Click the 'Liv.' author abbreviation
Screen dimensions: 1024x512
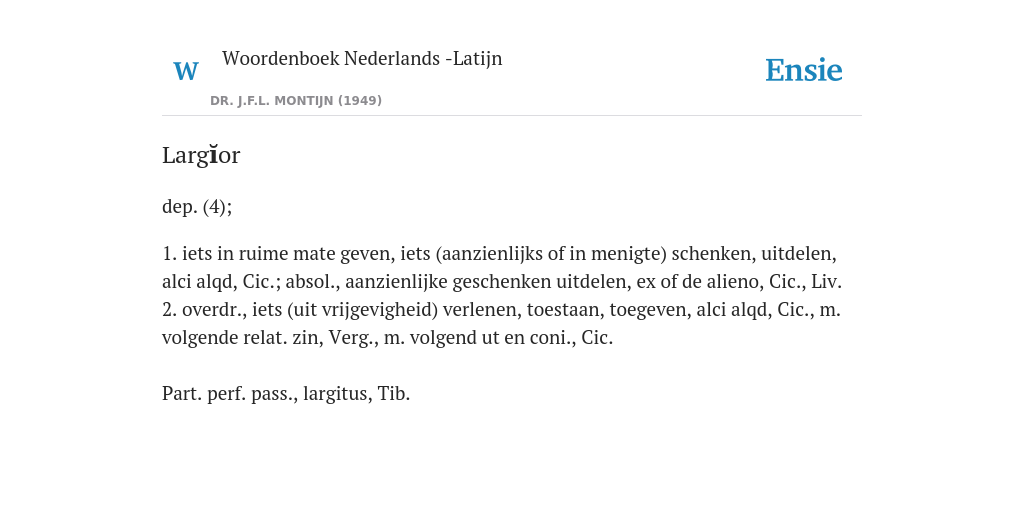point(827,281)
